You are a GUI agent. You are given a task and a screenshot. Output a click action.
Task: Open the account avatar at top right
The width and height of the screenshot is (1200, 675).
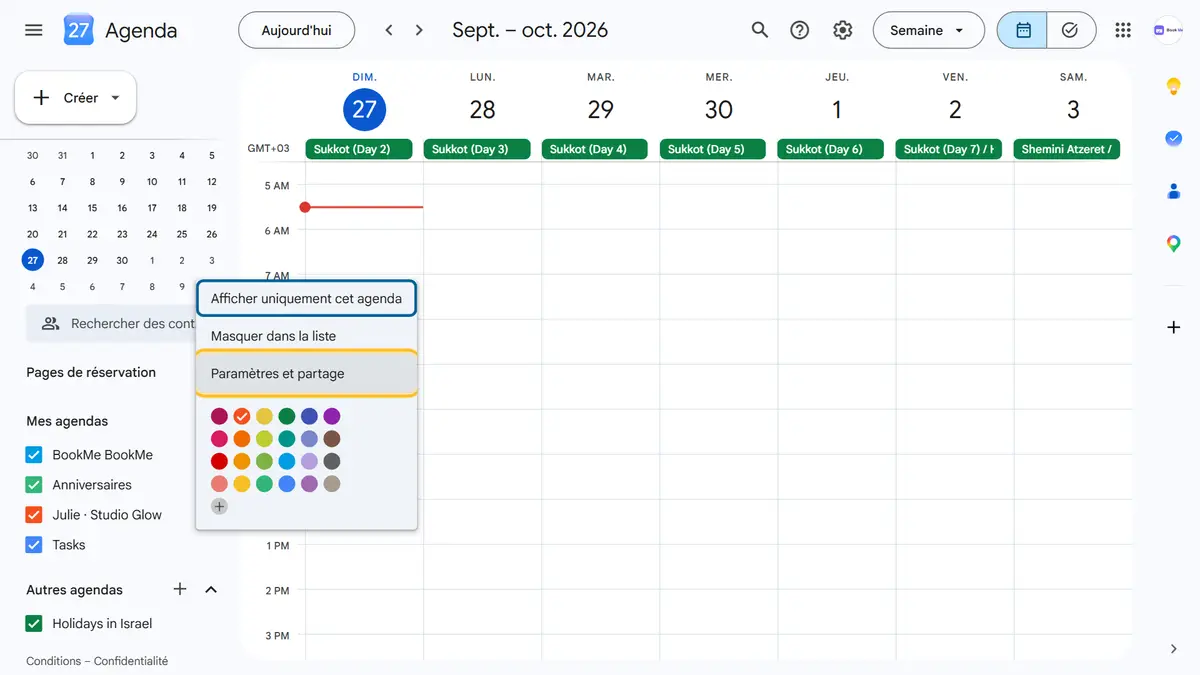(1168, 30)
